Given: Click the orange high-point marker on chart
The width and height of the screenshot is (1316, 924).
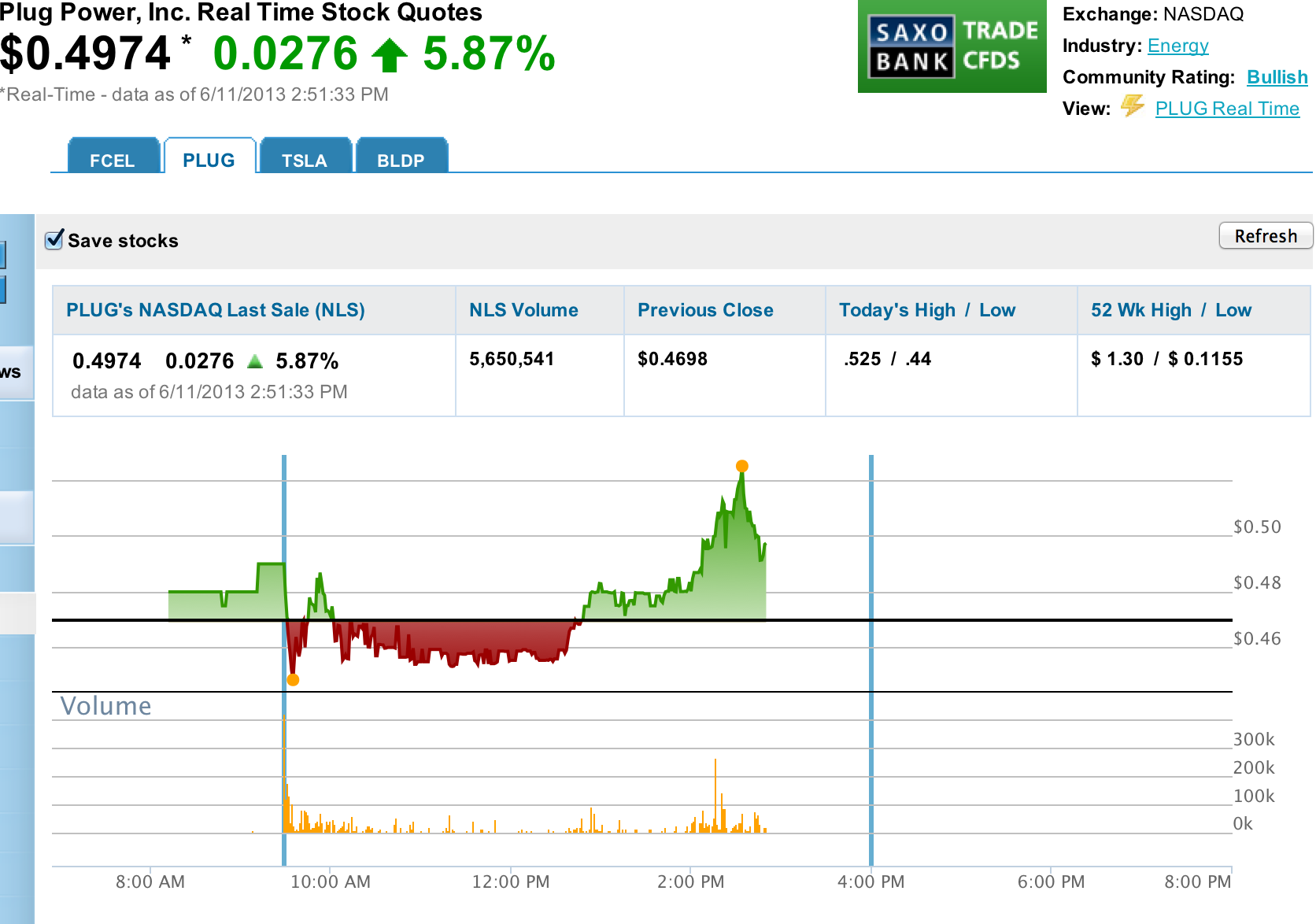Looking at the screenshot, I should click(741, 466).
